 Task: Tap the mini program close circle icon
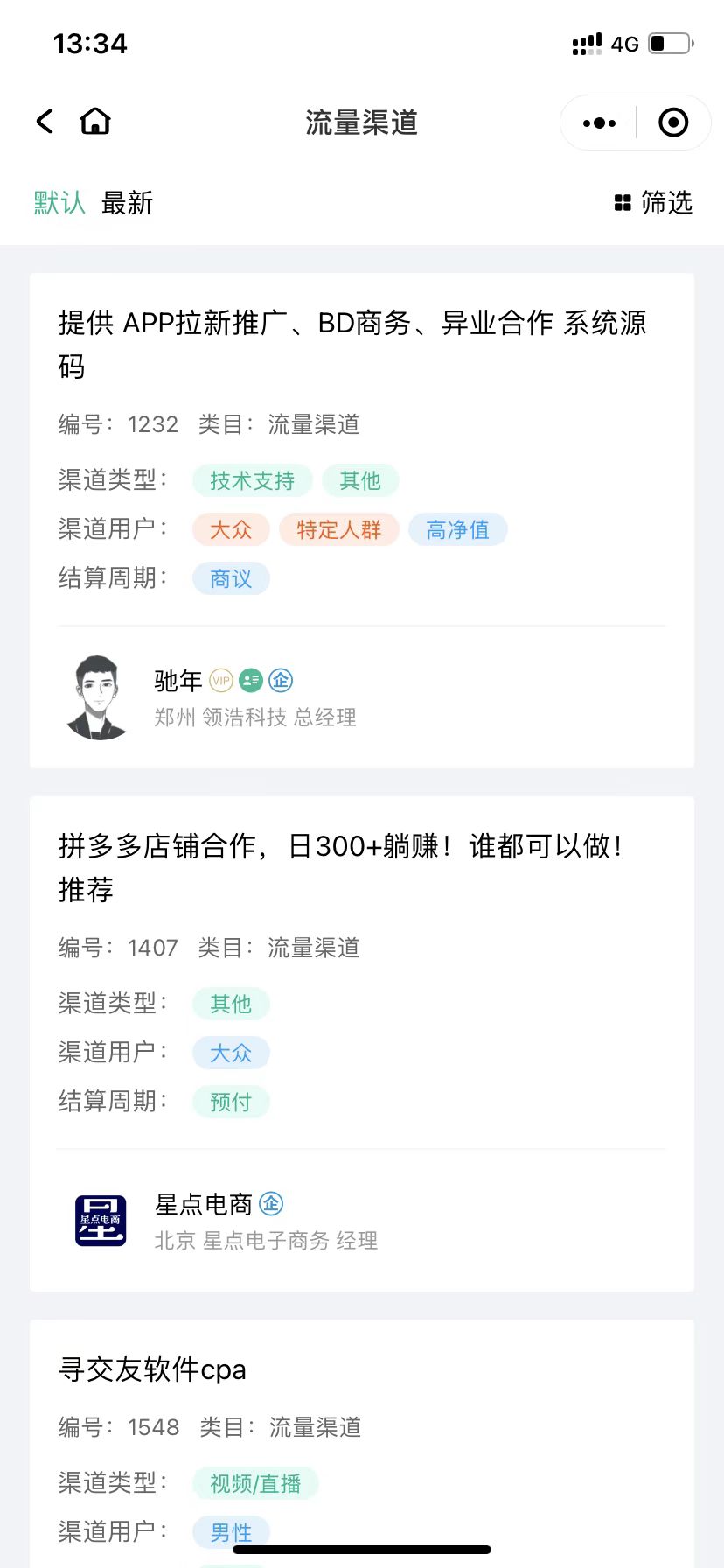click(672, 123)
